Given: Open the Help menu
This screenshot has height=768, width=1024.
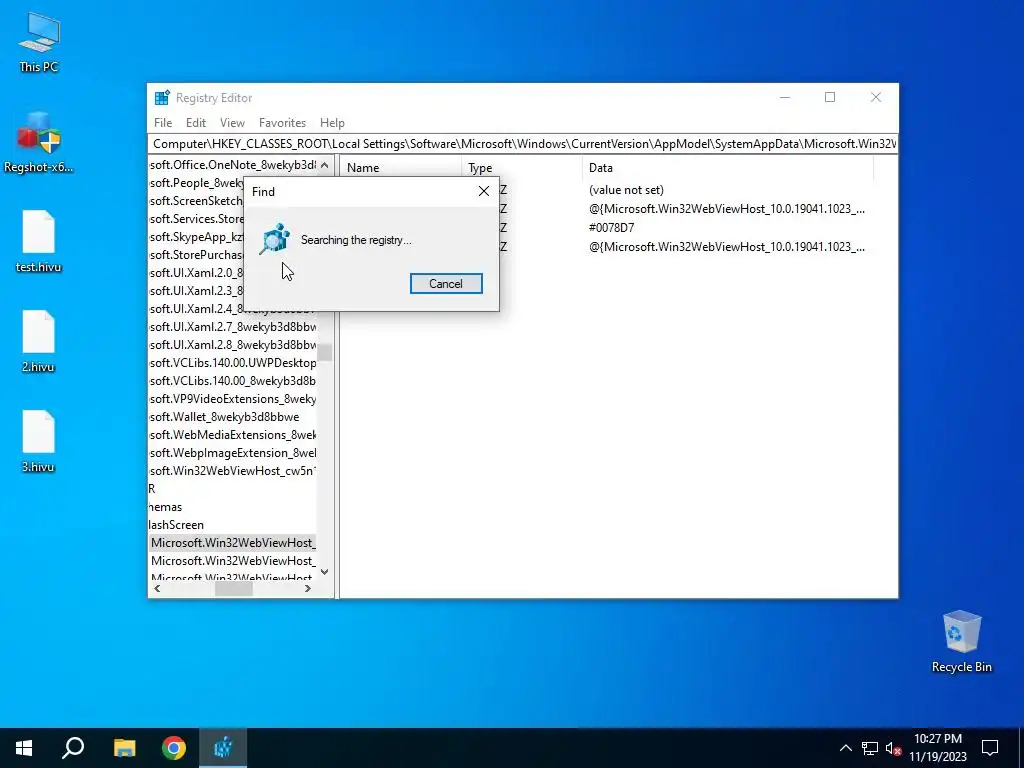Looking at the screenshot, I should coord(332,123).
